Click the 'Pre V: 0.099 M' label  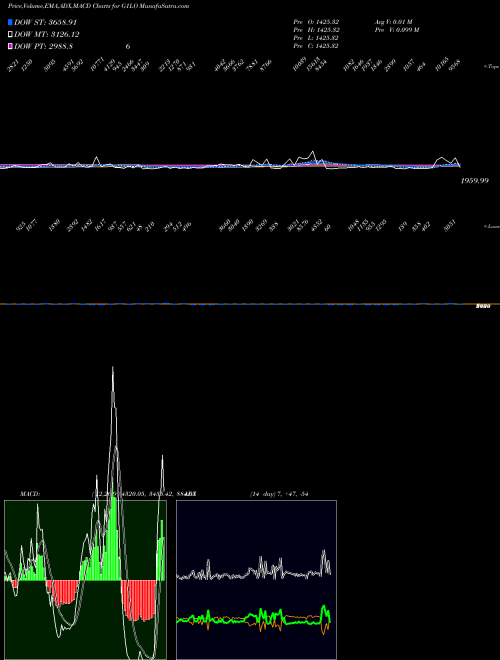tap(397, 30)
